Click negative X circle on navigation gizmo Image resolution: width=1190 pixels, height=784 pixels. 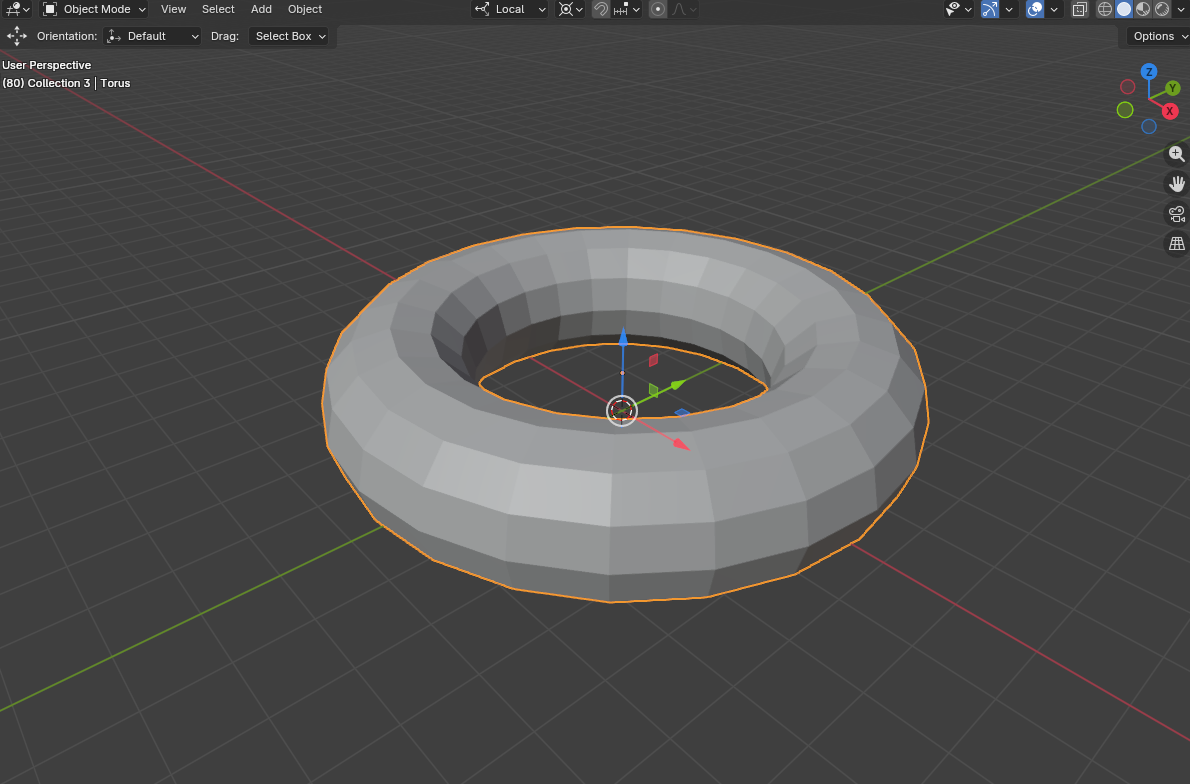1128,87
